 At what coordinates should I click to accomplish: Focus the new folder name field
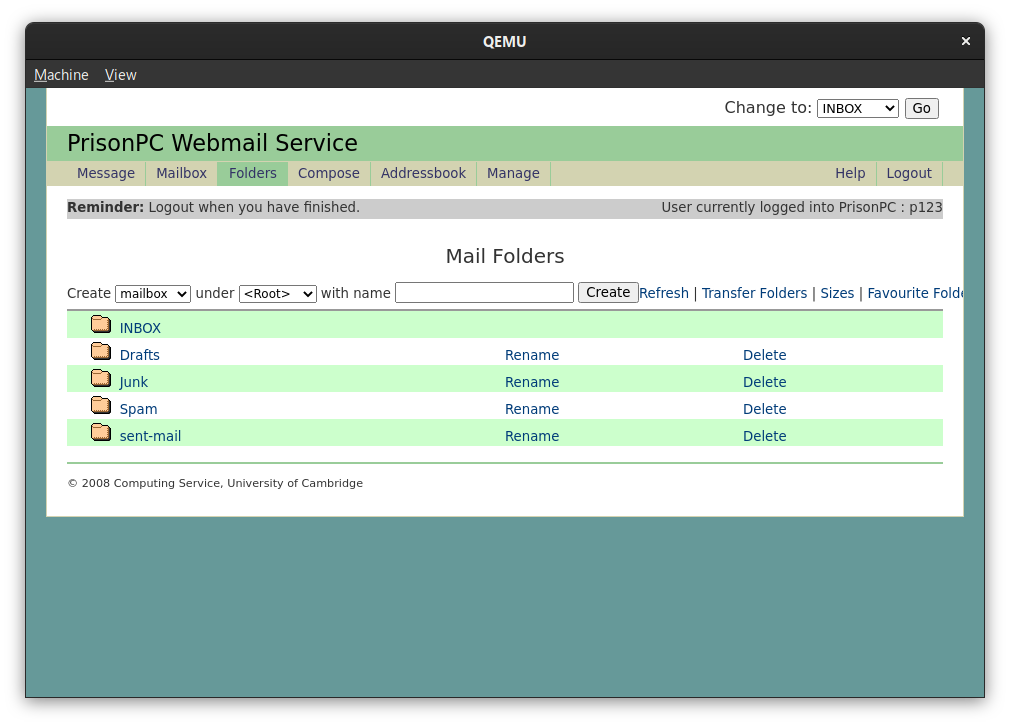(x=484, y=292)
